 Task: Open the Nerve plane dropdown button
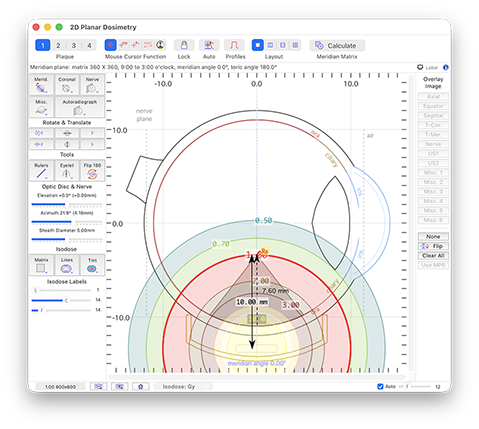coord(92,85)
